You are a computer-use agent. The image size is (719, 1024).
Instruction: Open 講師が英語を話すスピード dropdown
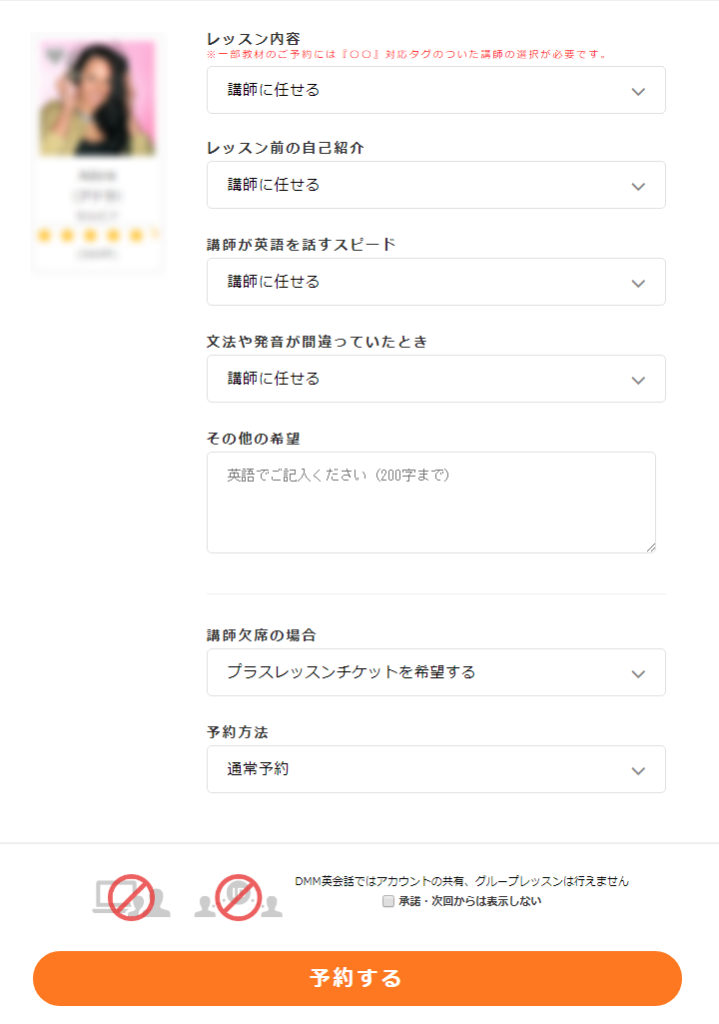coord(435,282)
